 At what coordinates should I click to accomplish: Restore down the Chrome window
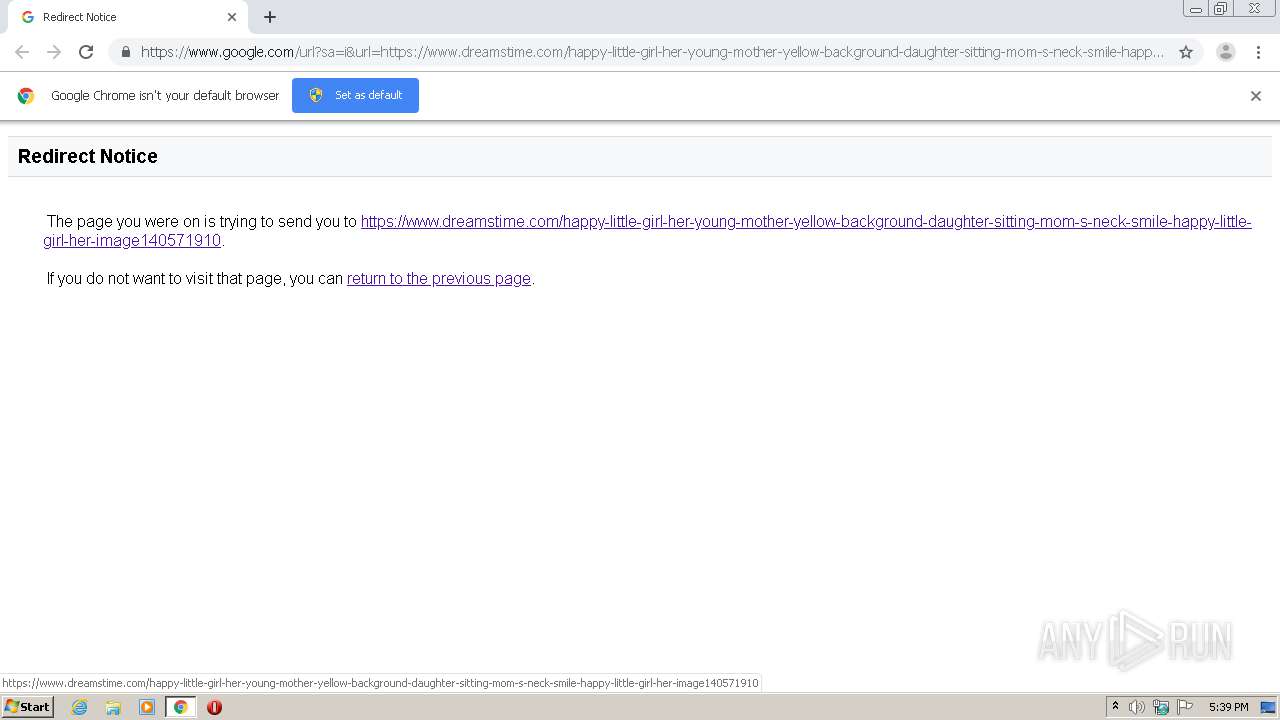click(1221, 9)
